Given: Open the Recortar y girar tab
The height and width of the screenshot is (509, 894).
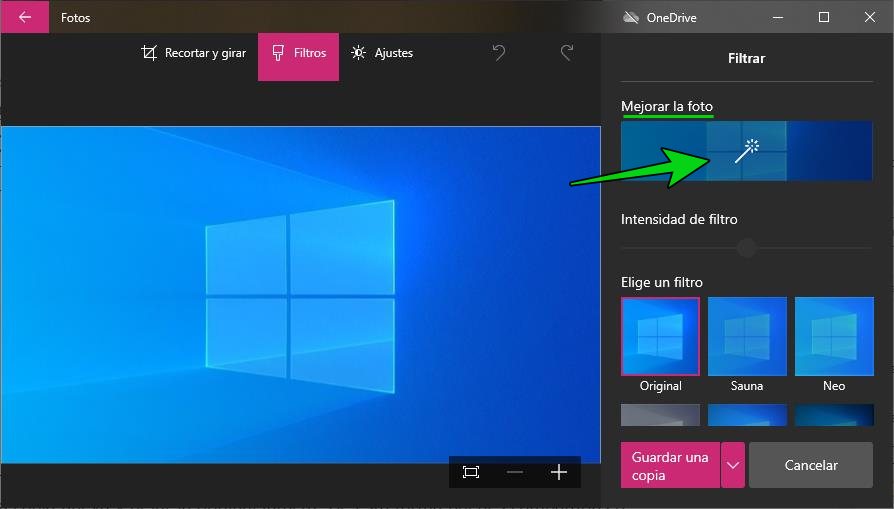Looking at the screenshot, I should tap(194, 53).
